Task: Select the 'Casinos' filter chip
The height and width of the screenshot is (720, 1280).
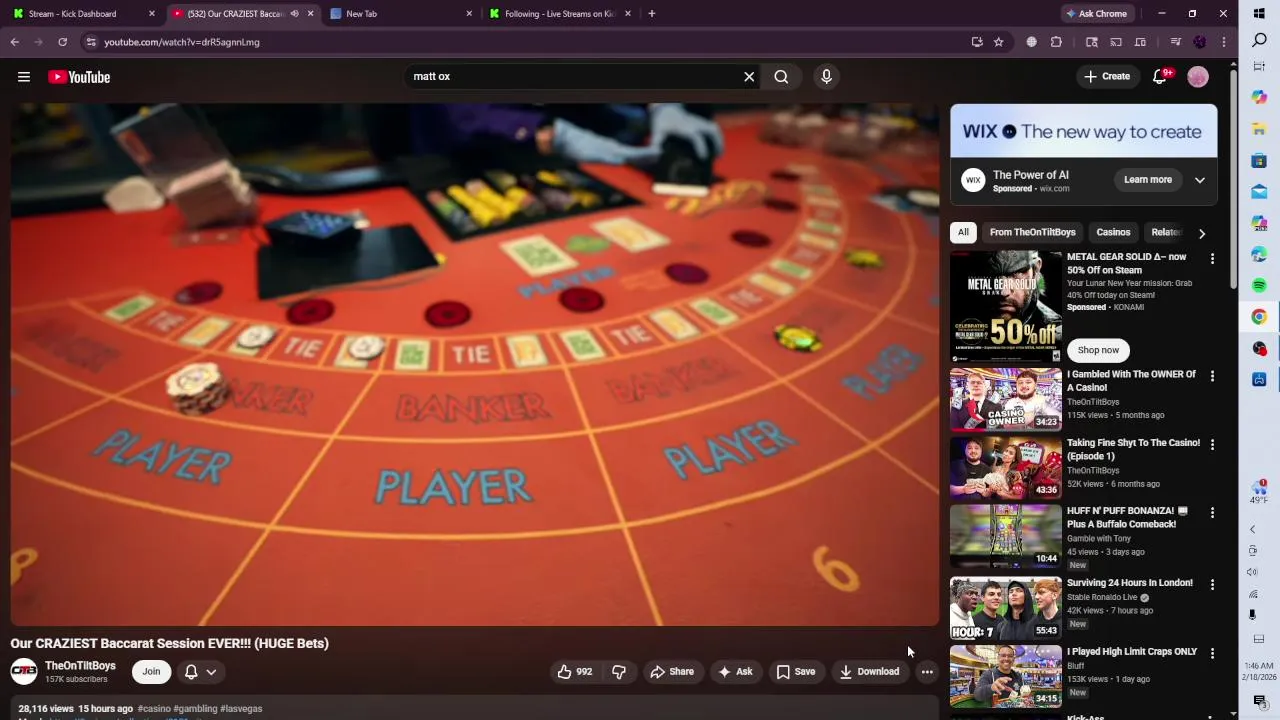Action: point(1113,232)
